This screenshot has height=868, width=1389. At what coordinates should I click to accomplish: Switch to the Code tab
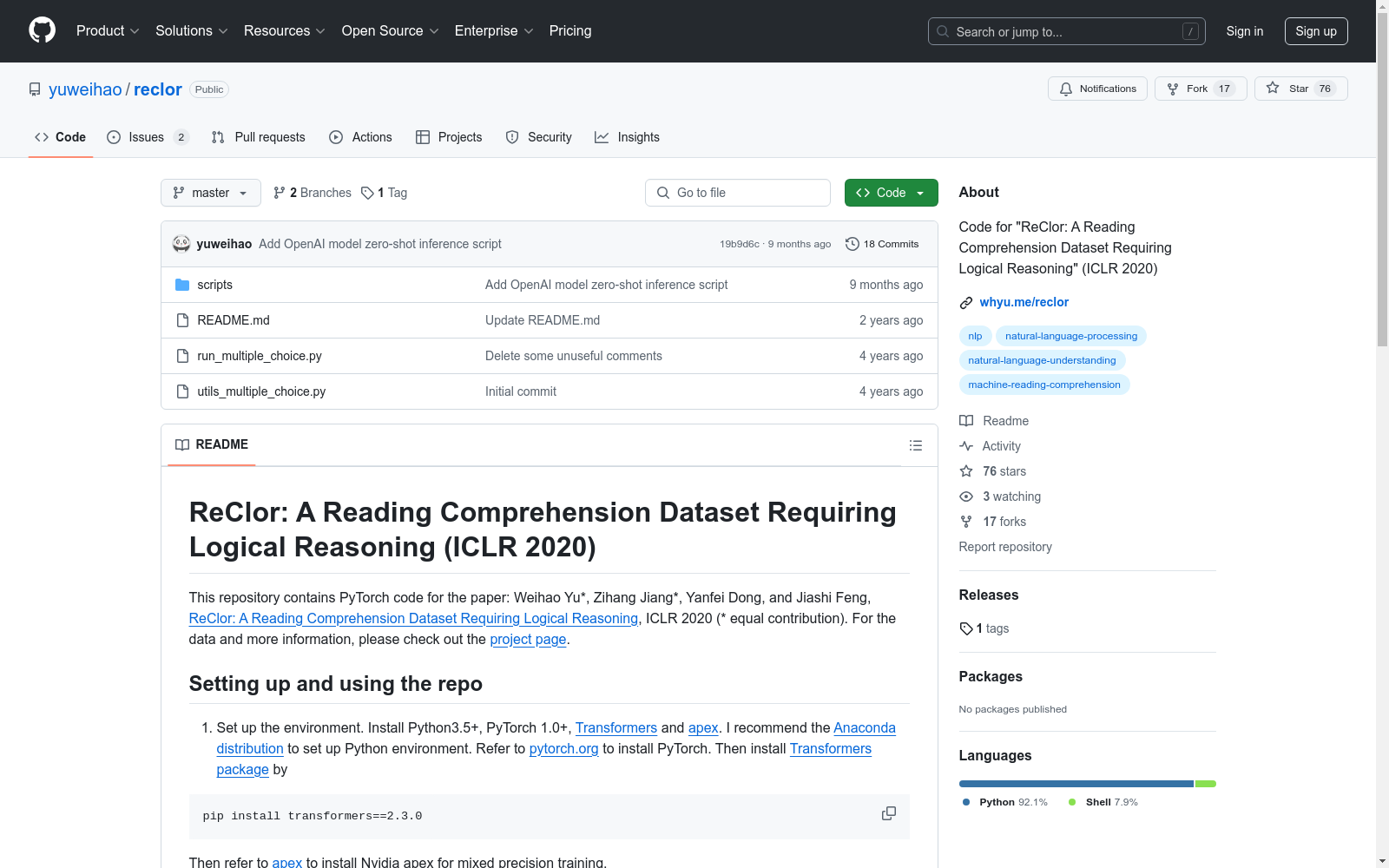pyautogui.click(x=61, y=137)
